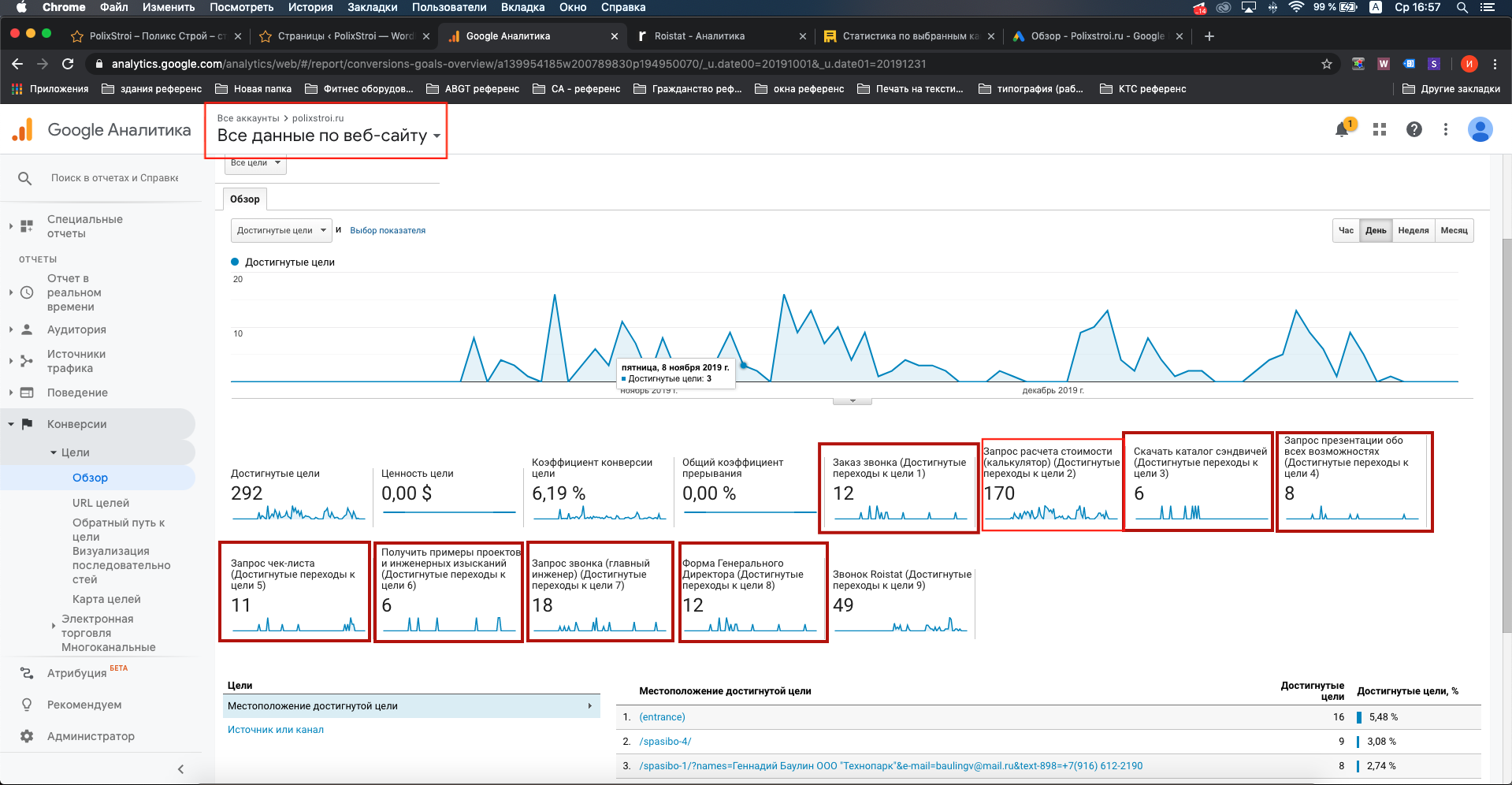
Task: Open the Google apps grid icon
Action: point(1379,129)
